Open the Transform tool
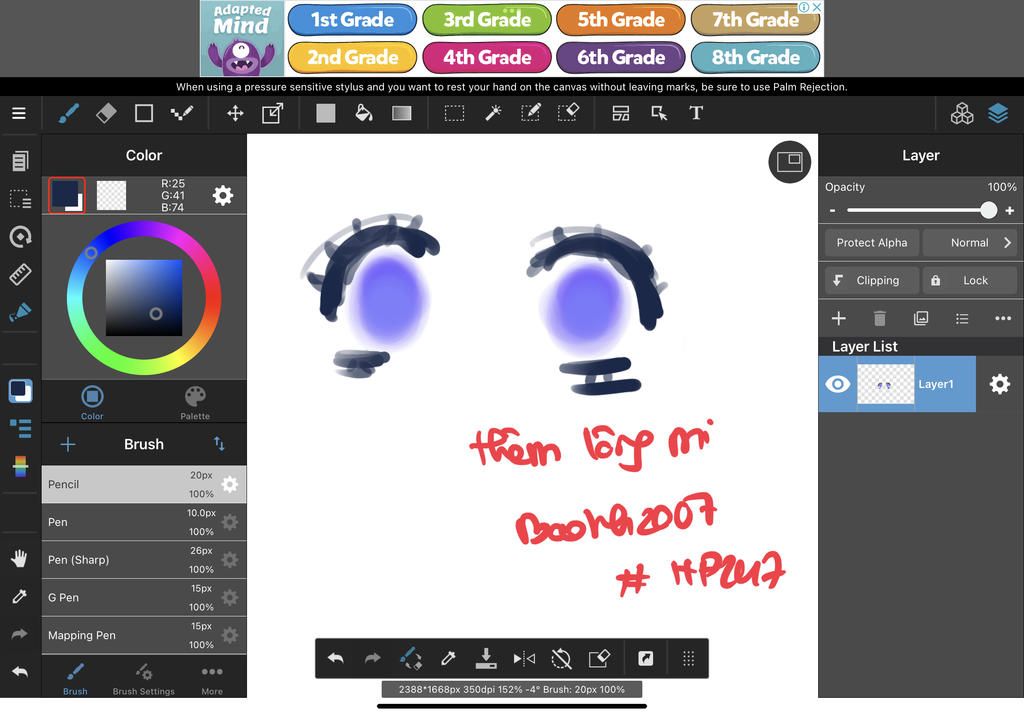Viewport: 1024px width, 715px height. coord(272,113)
